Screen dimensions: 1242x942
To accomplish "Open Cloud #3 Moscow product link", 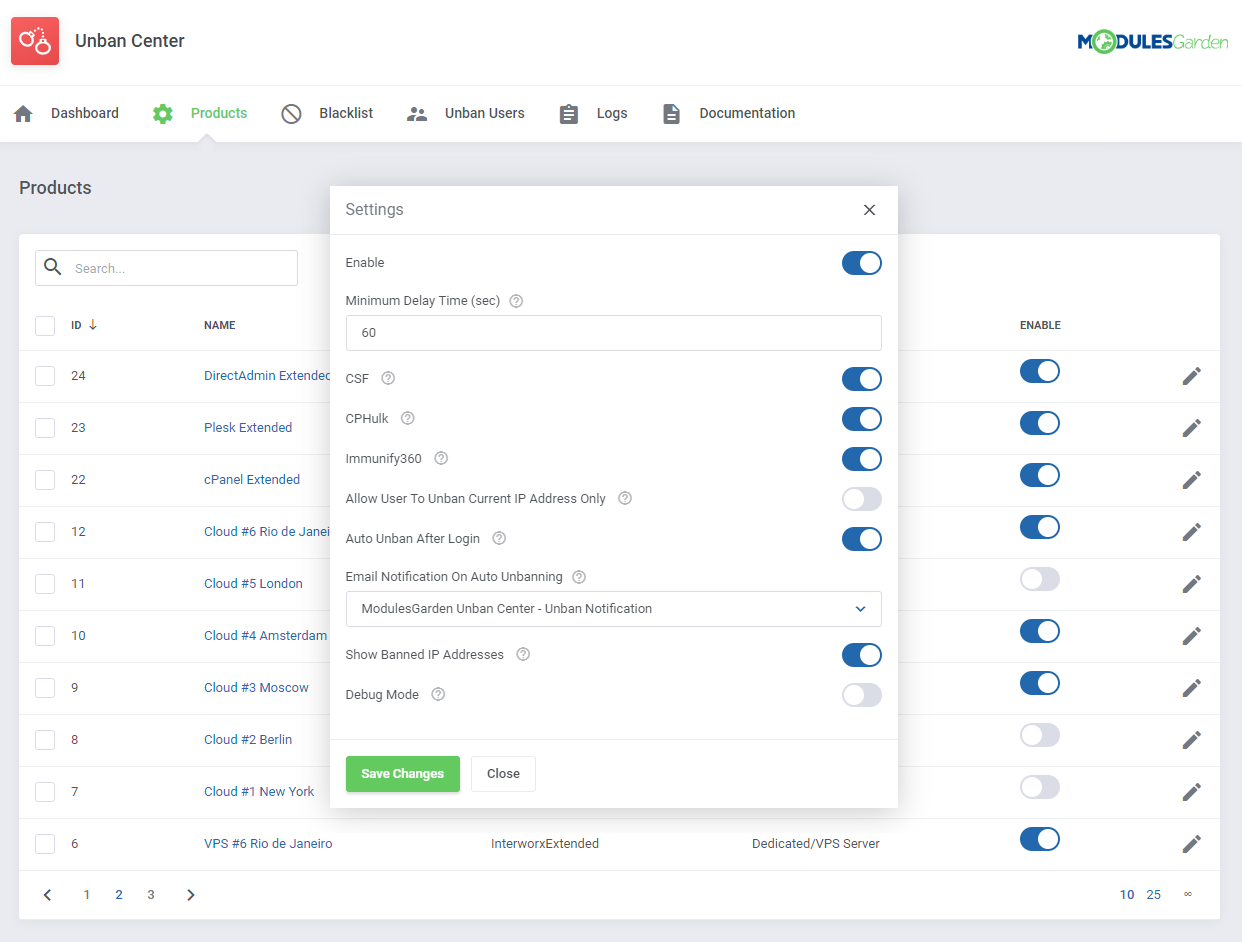I will tap(256, 688).
